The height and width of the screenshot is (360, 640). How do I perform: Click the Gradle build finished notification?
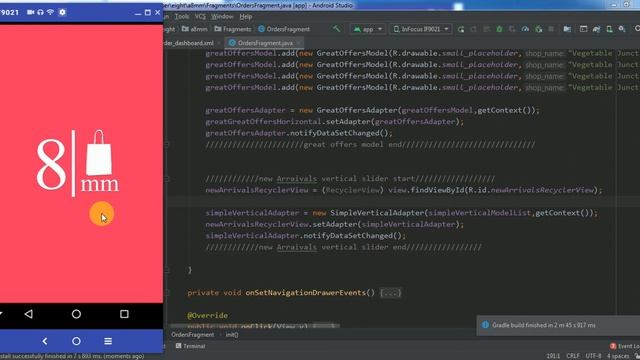coord(558,325)
